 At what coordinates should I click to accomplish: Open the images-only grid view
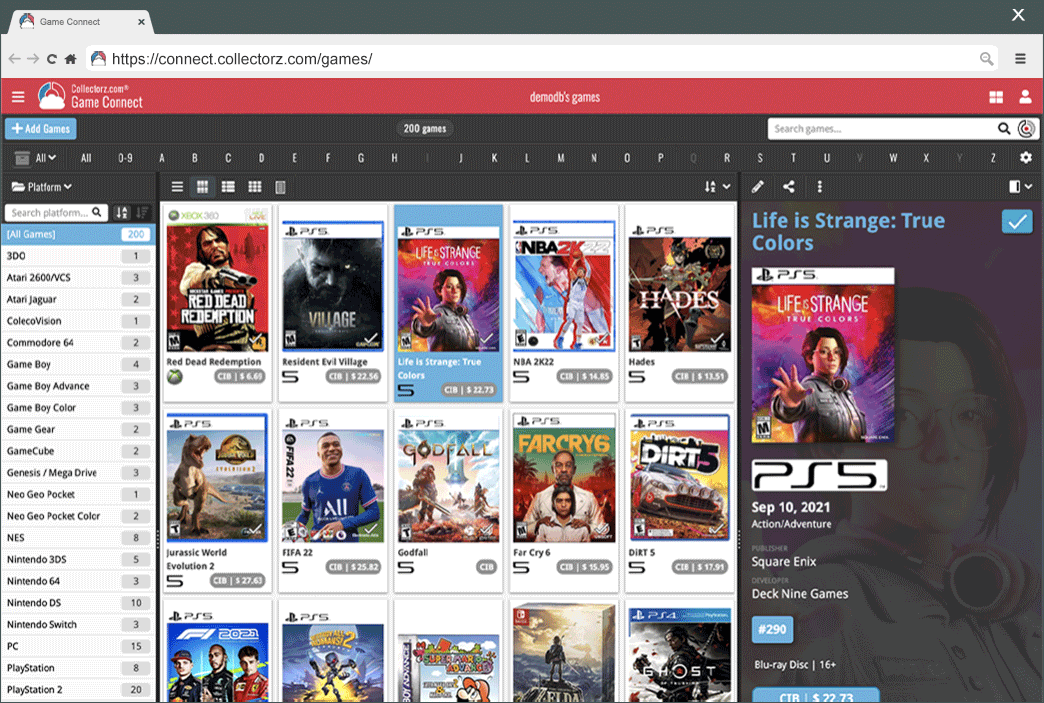coord(253,187)
